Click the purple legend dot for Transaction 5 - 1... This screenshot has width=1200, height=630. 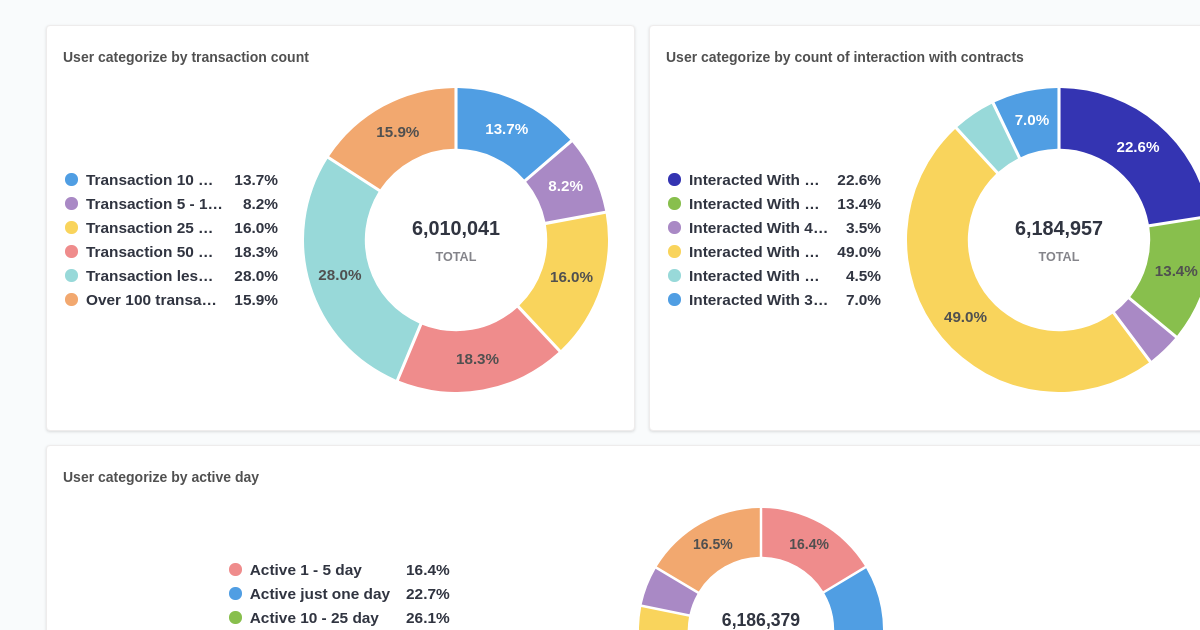[x=69, y=203]
